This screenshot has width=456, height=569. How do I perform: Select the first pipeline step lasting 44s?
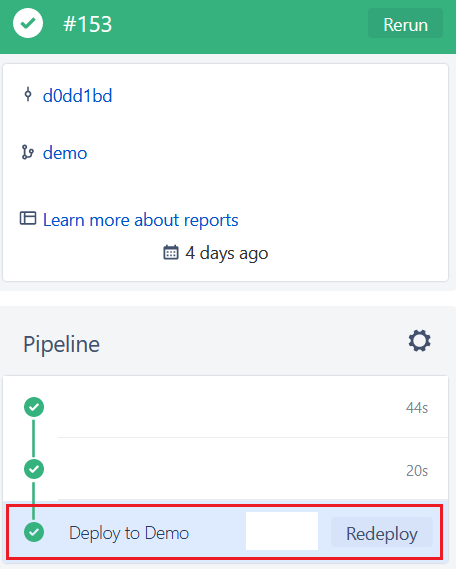tap(225, 407)
